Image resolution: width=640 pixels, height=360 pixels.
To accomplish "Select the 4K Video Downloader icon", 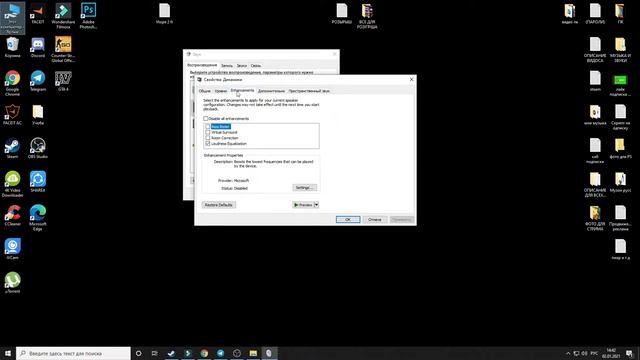I will click(x=12, y=184).
